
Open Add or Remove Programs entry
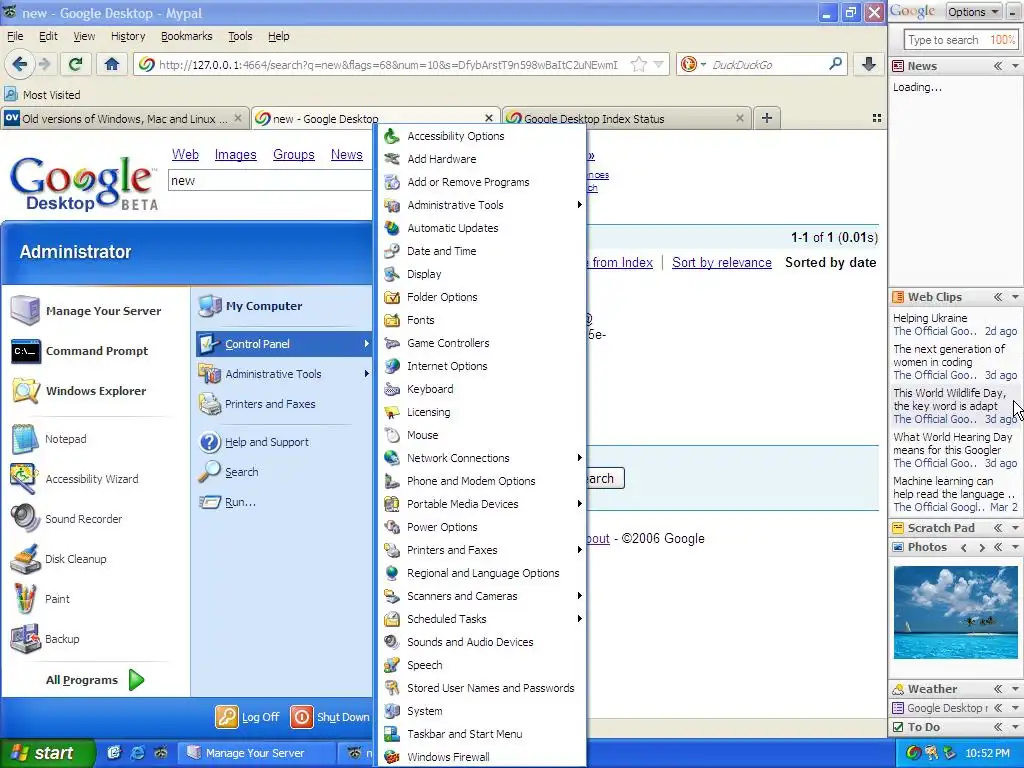[x=468, y=182]
